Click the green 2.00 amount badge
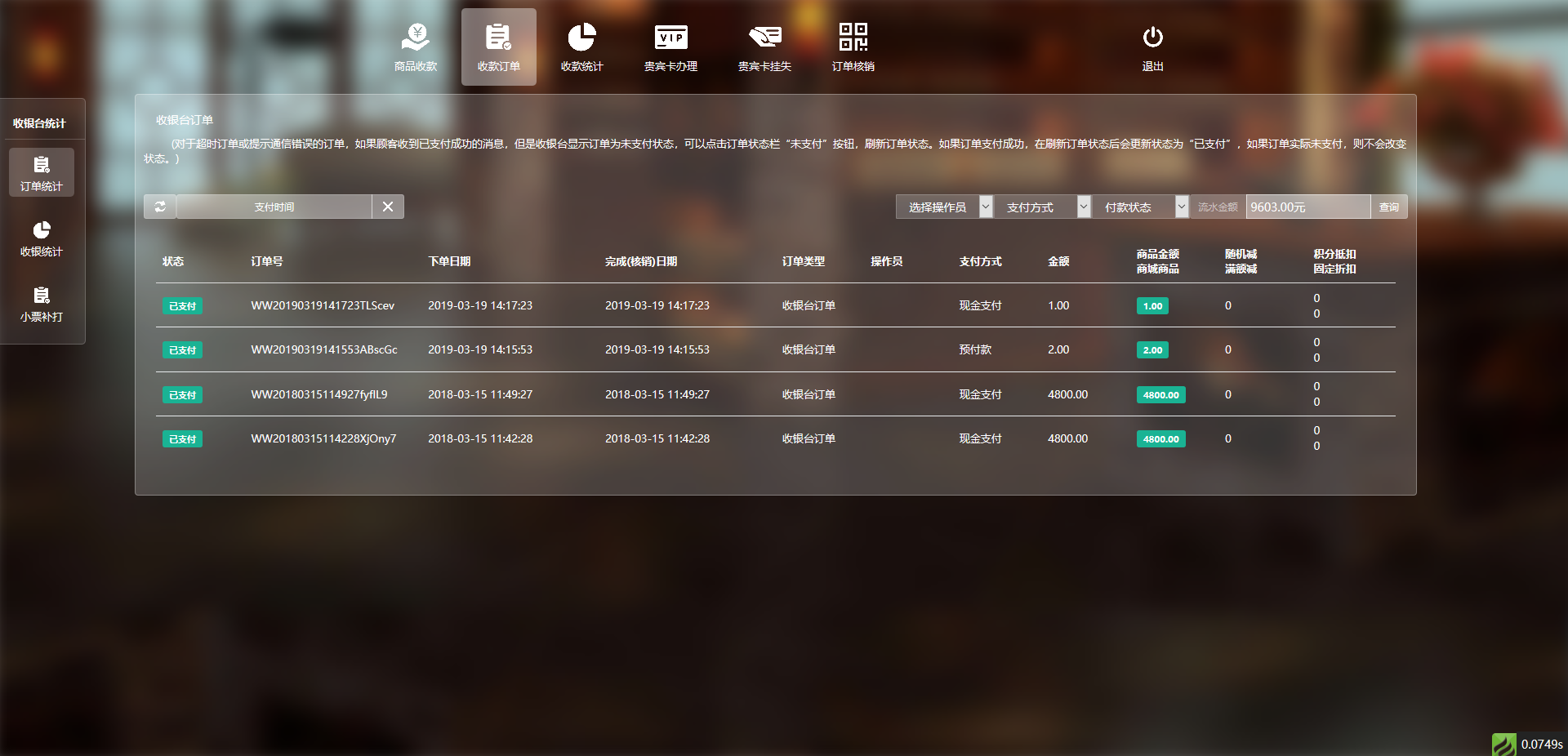The width and height of the screenshot is (1568, 756). coord(1152,350)
